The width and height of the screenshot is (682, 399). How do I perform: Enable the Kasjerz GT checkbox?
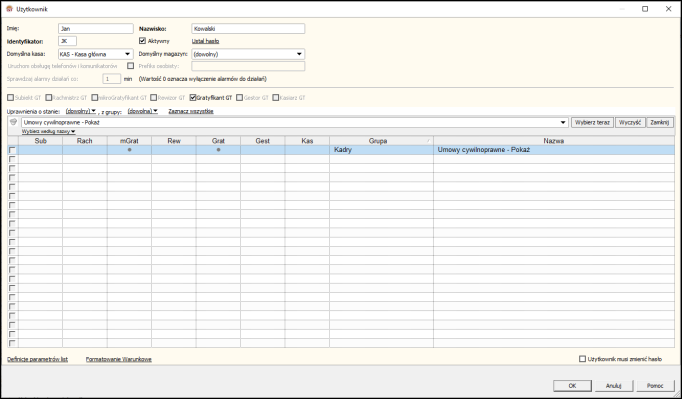point(276,97)
